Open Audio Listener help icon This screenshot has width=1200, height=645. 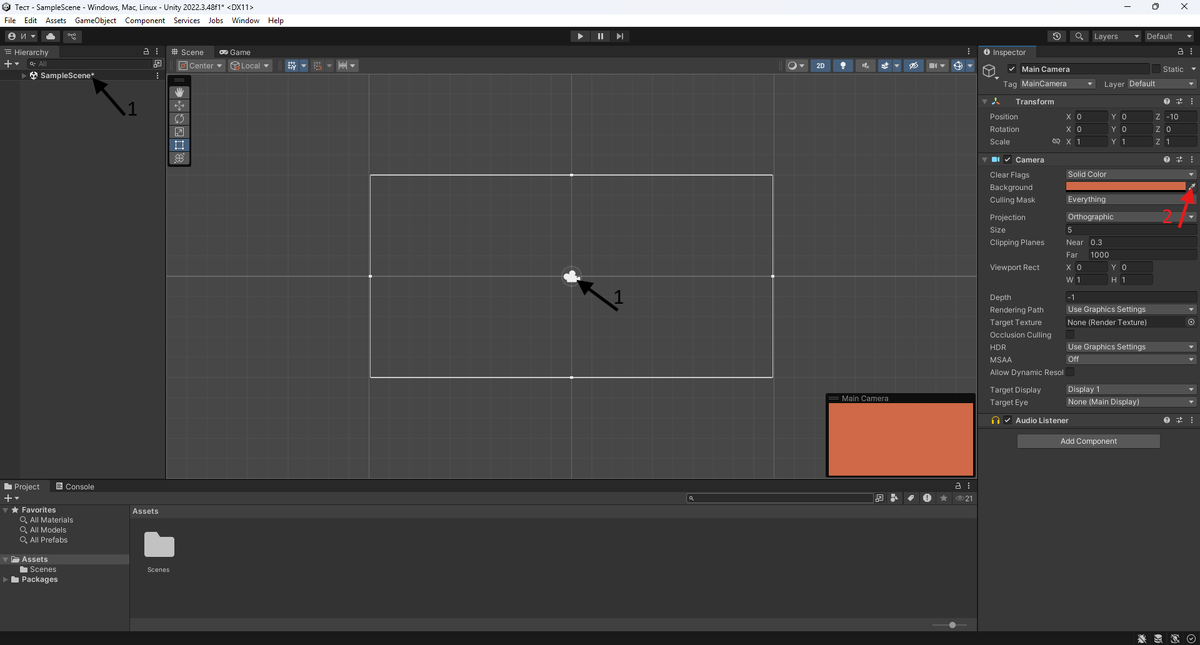[1167, 420]
